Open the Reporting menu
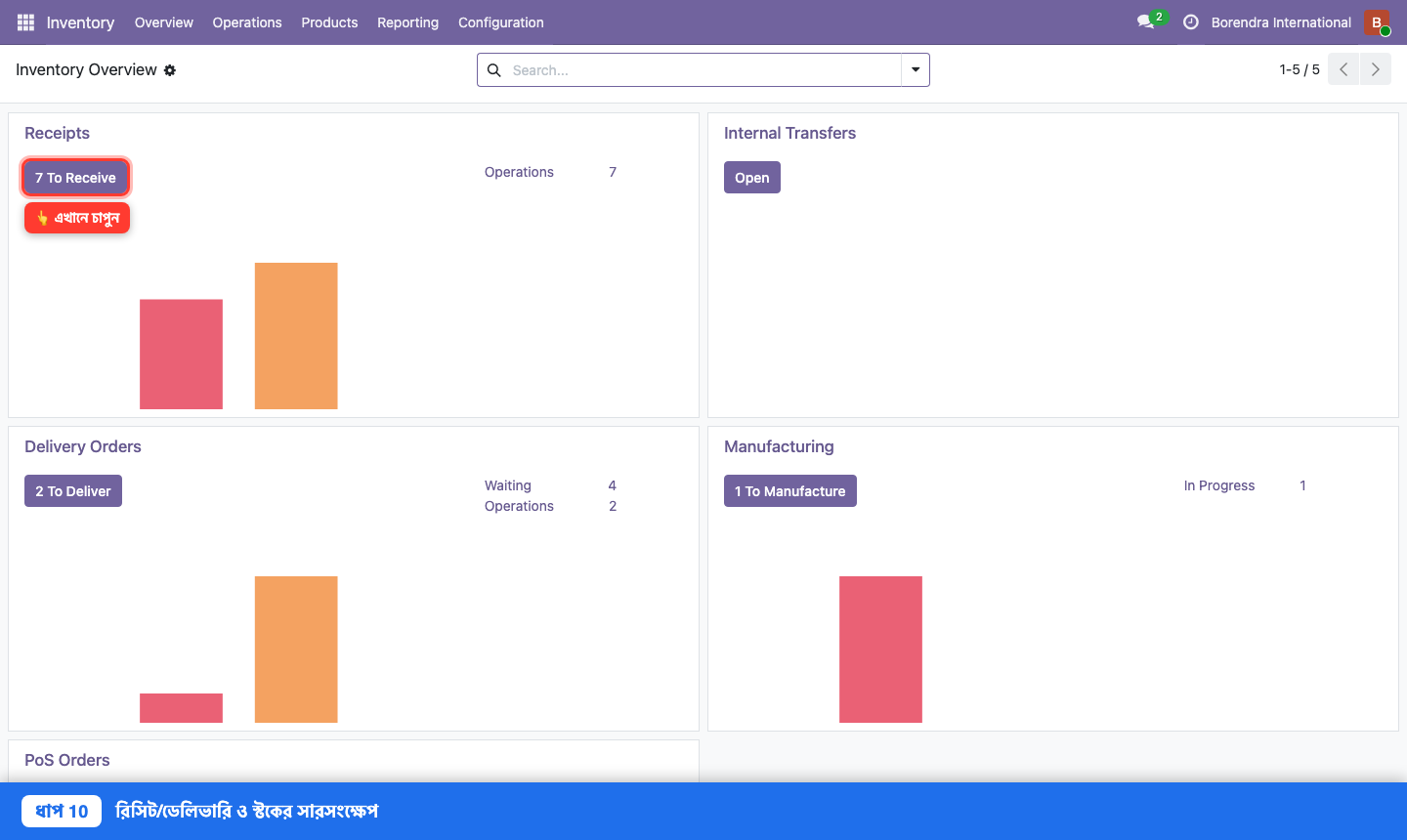Viewport: 1407px width, 840px height. [x=407, y=22]
